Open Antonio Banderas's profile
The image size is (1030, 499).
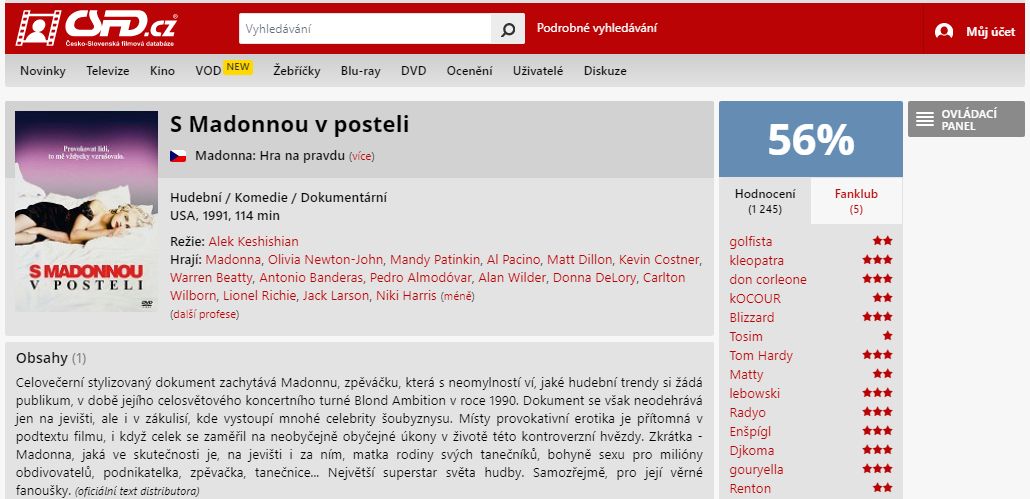311,278
